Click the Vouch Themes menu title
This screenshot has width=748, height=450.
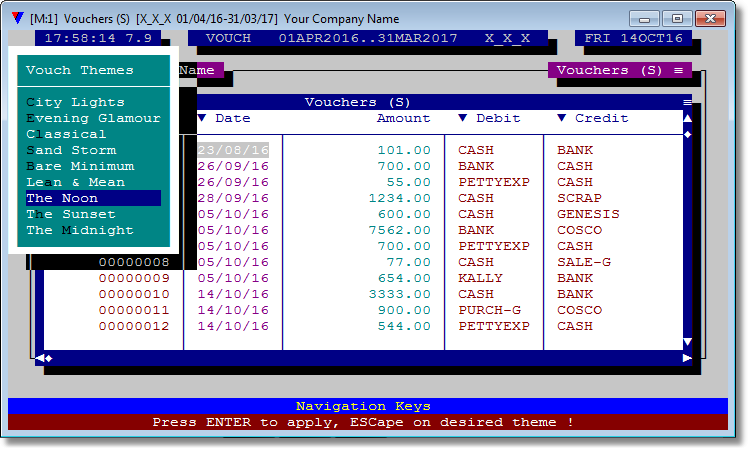(80, 70)
